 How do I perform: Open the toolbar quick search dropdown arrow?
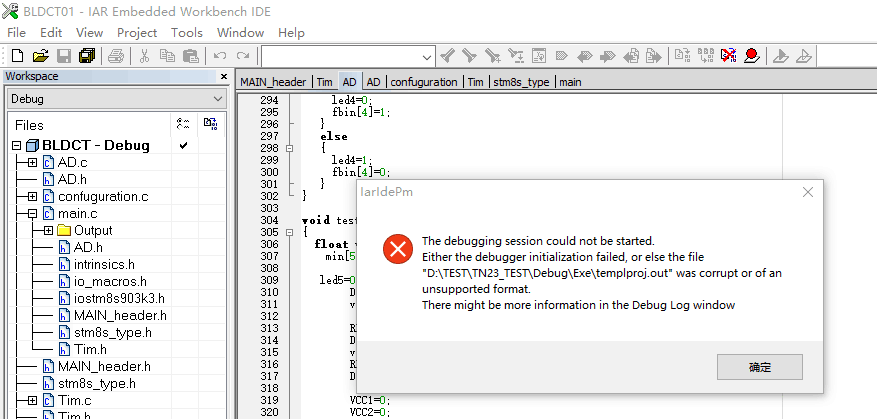pos(427,57)
